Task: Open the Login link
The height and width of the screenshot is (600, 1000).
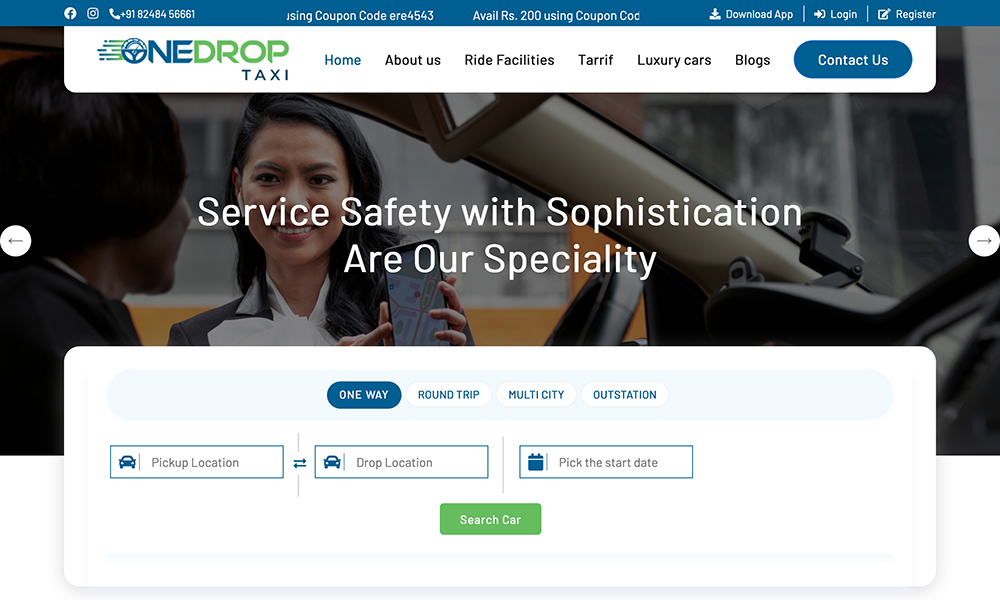Action: [x=835, y=14]
